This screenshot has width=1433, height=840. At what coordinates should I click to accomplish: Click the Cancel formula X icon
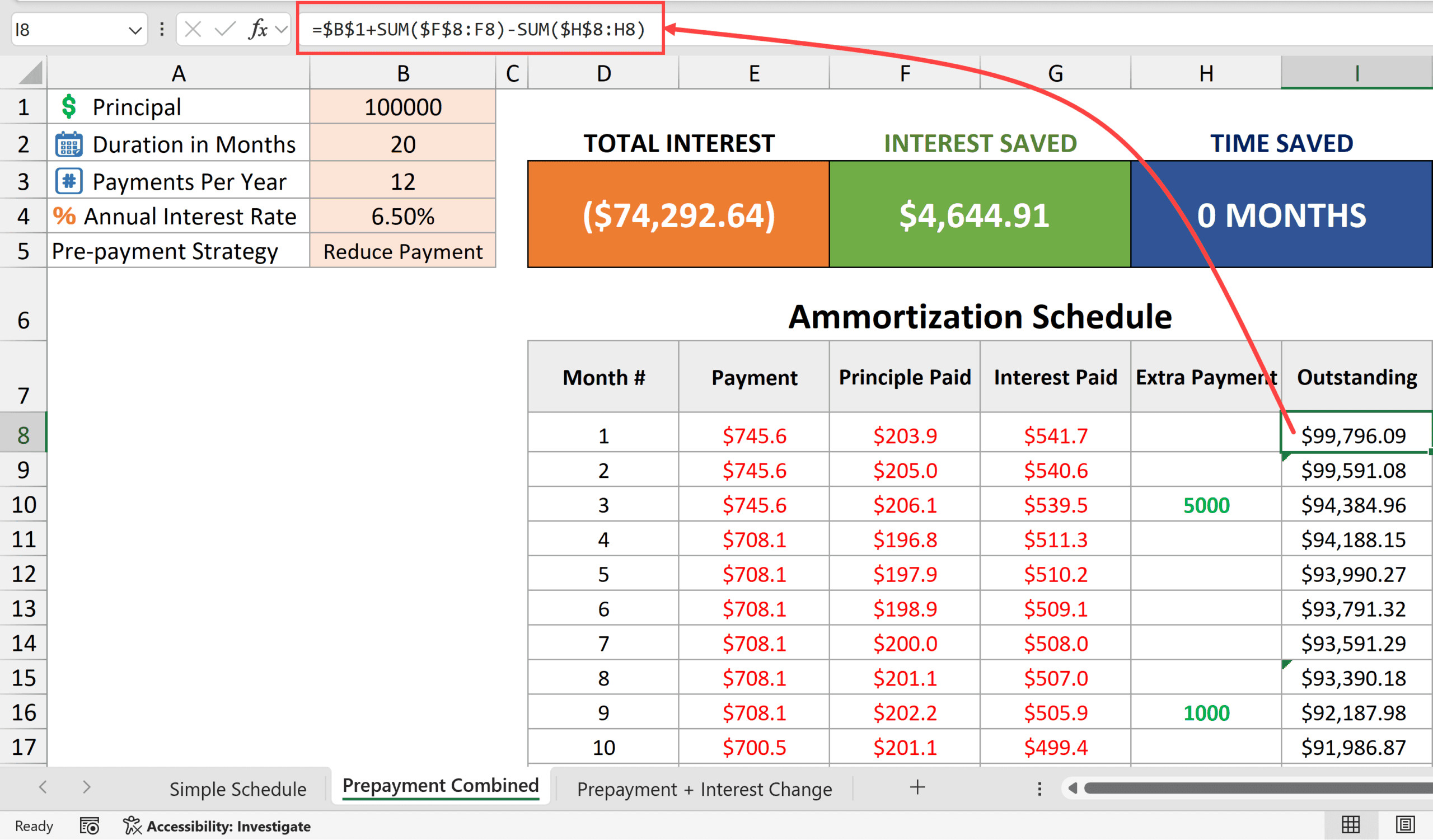tap(193, 29)
